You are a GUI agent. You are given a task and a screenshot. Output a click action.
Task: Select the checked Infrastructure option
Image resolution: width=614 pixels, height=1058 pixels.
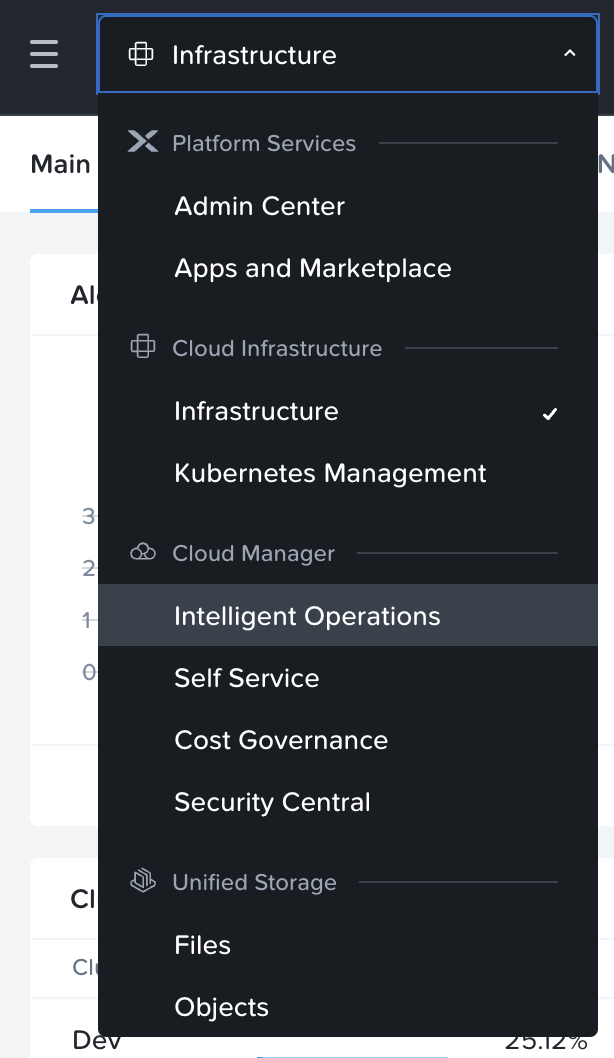[x=256, y=411]
